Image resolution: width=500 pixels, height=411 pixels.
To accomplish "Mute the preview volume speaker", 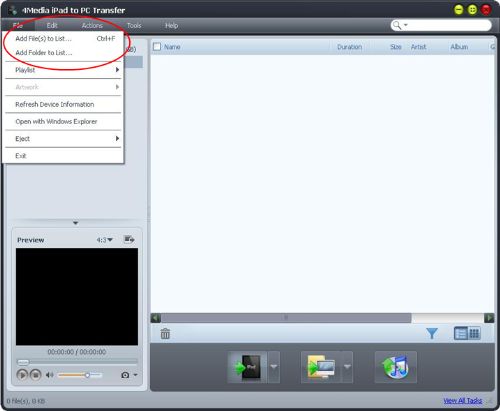I will pos(50,375).
